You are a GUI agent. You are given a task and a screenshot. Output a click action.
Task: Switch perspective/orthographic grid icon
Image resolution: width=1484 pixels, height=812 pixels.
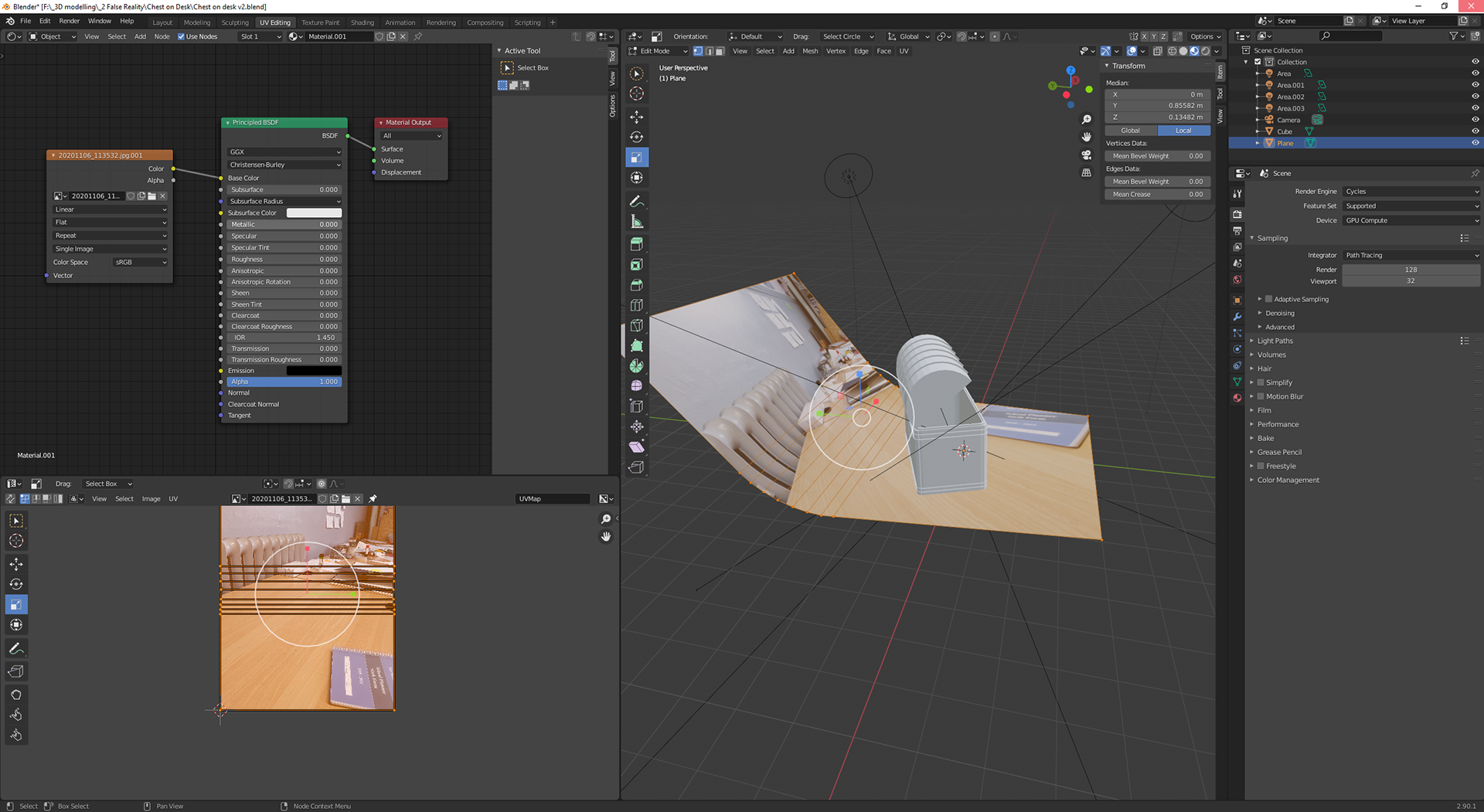(1086, 172)
